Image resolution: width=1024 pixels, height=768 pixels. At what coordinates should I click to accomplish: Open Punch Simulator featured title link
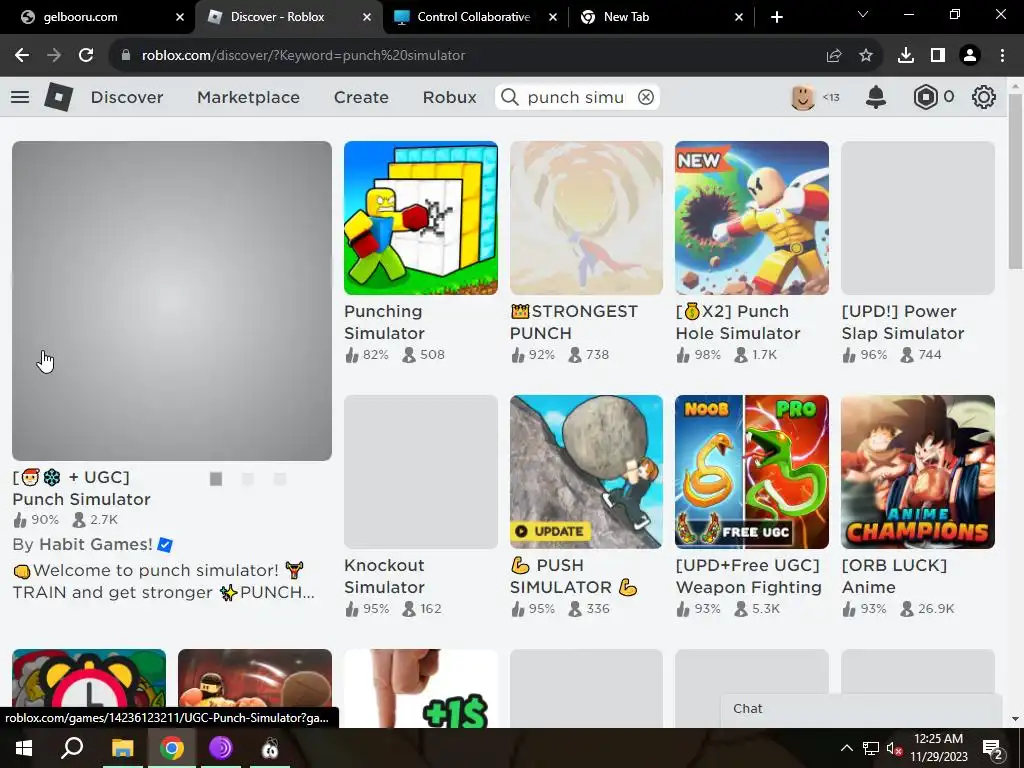tap(82, 488)
